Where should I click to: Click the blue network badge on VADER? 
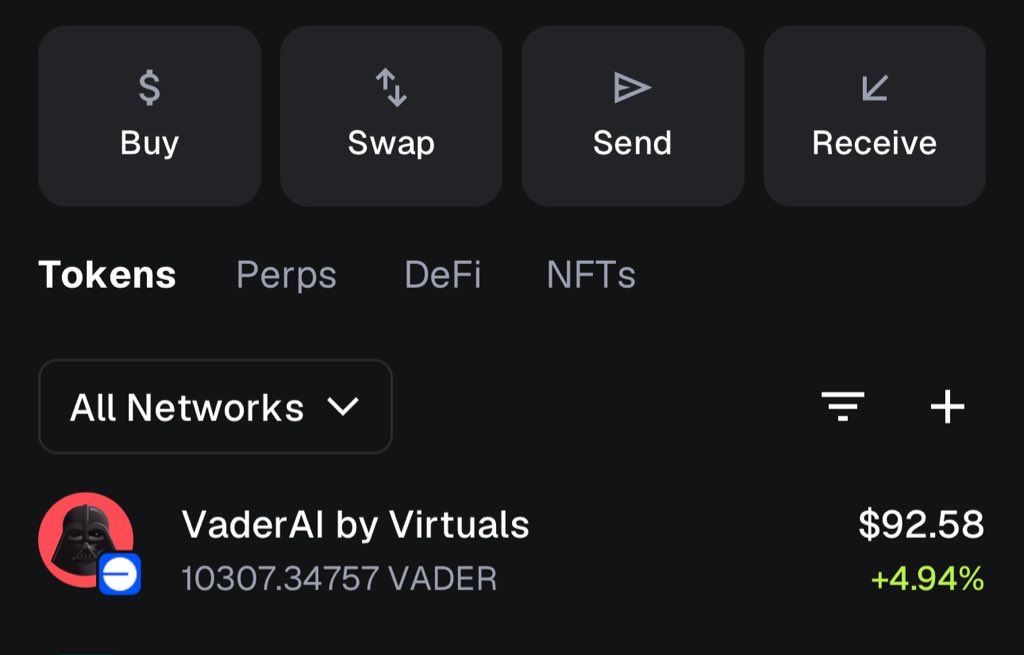[120, 575]
